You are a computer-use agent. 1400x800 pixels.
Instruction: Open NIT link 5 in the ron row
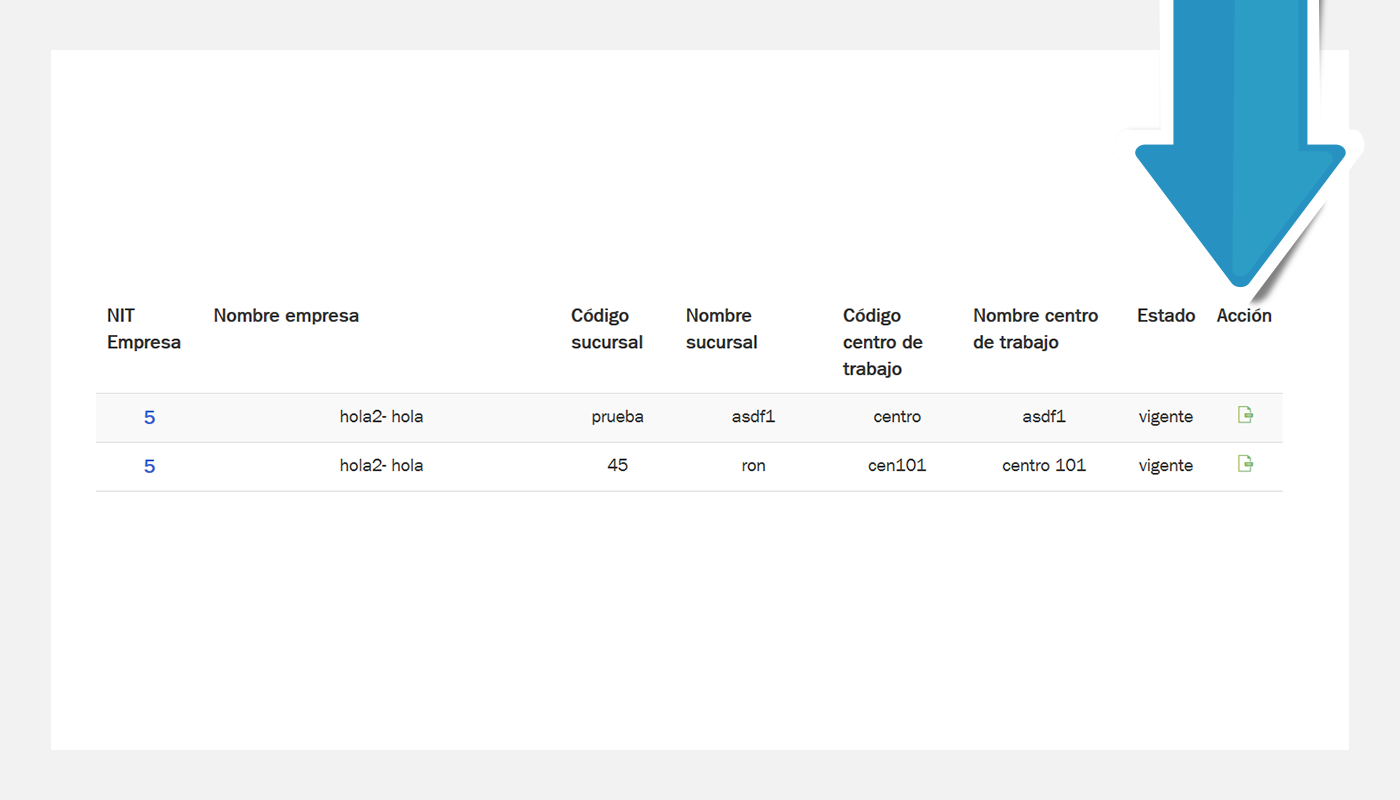[149, 466]
